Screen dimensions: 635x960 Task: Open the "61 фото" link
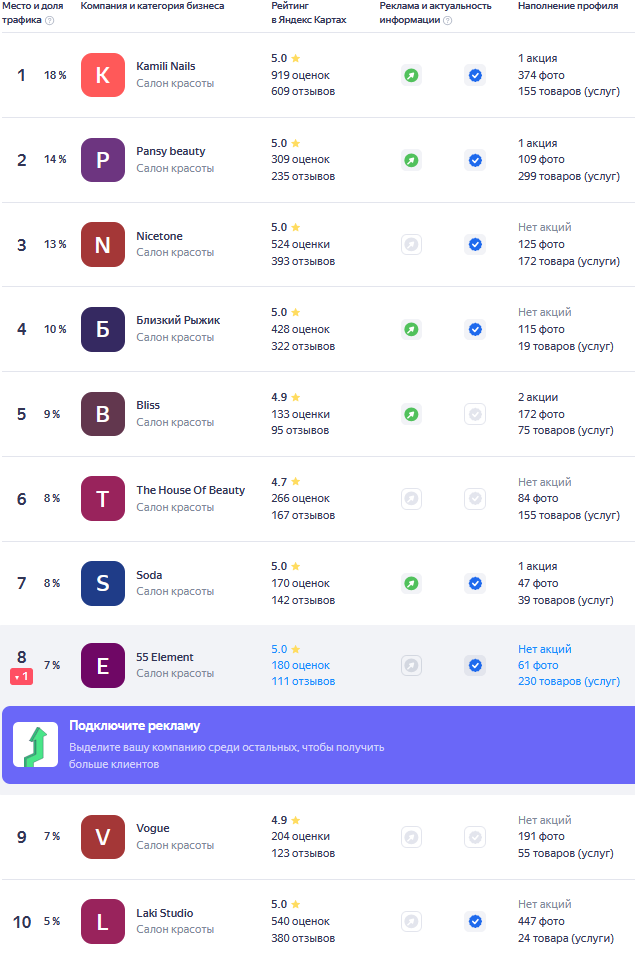pyautogui.click(x=538, y=666)
